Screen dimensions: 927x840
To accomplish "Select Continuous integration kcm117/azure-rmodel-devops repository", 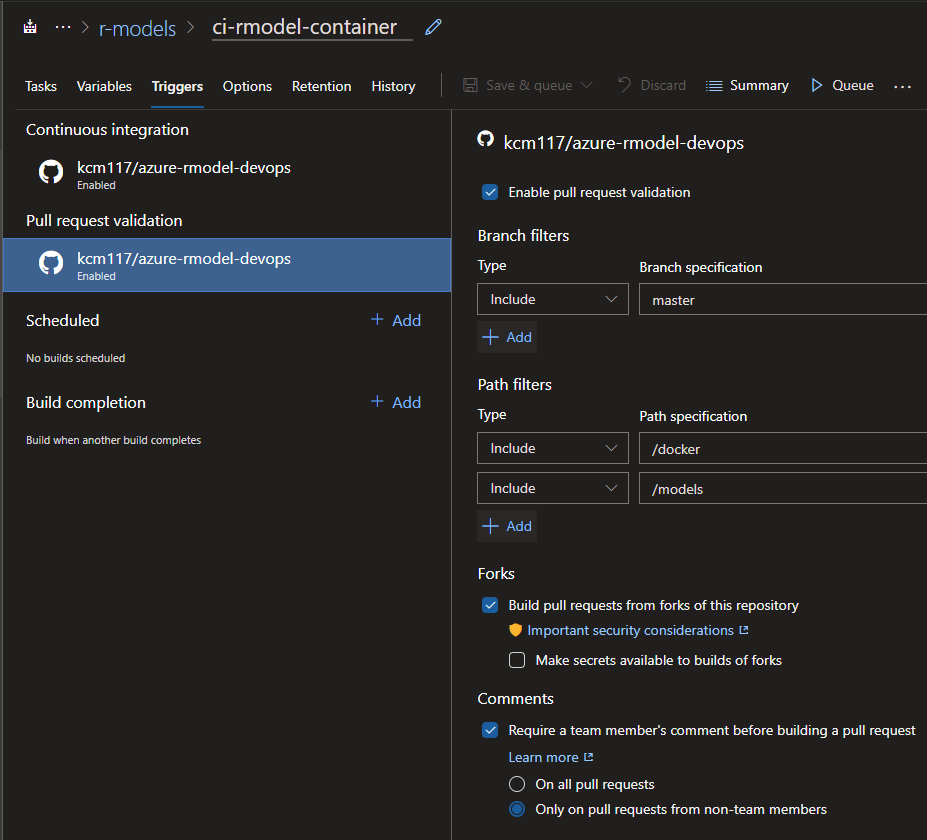I will (x=227, y=174).
